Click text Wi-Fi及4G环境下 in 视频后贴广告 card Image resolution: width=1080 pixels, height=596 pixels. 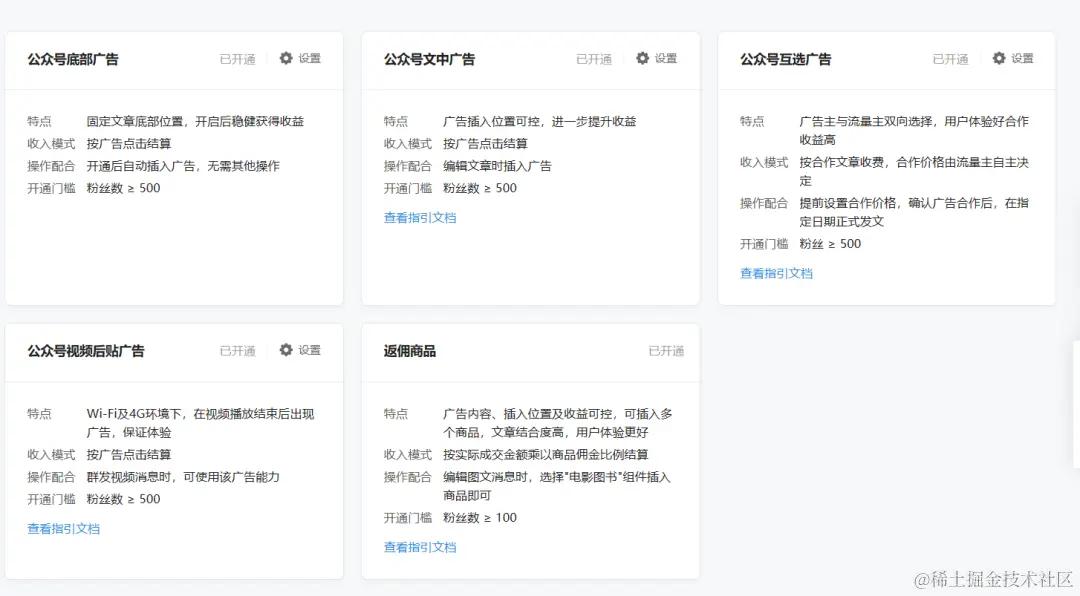134,414
